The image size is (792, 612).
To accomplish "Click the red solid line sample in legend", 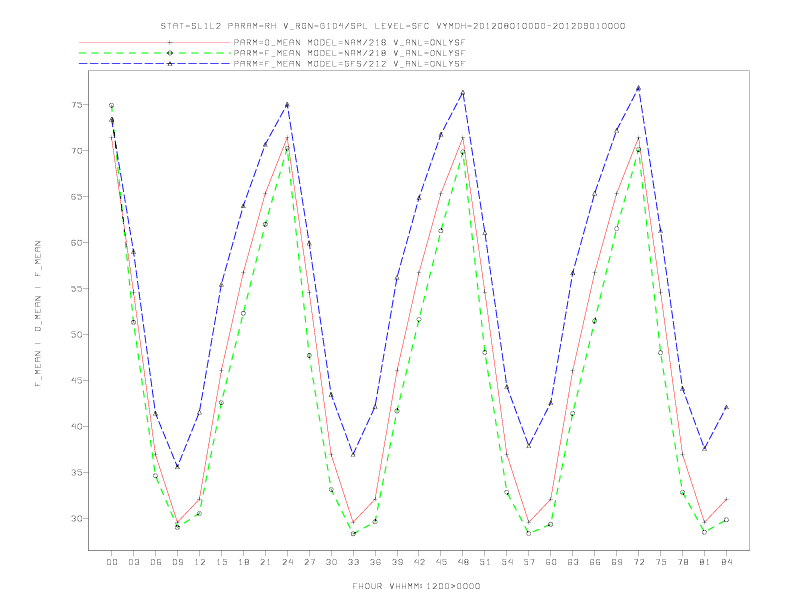I will coord(155,43).
